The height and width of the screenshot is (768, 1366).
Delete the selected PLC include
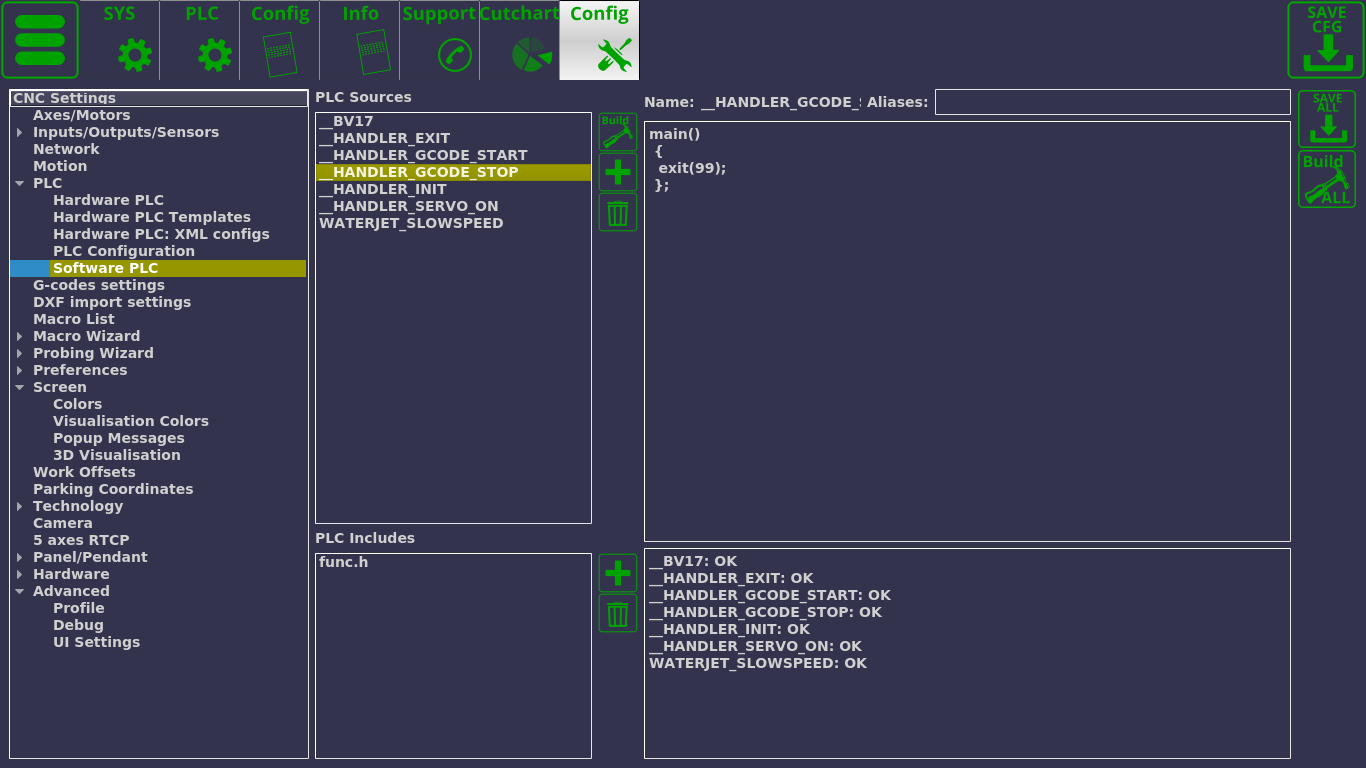pos(618,613)
